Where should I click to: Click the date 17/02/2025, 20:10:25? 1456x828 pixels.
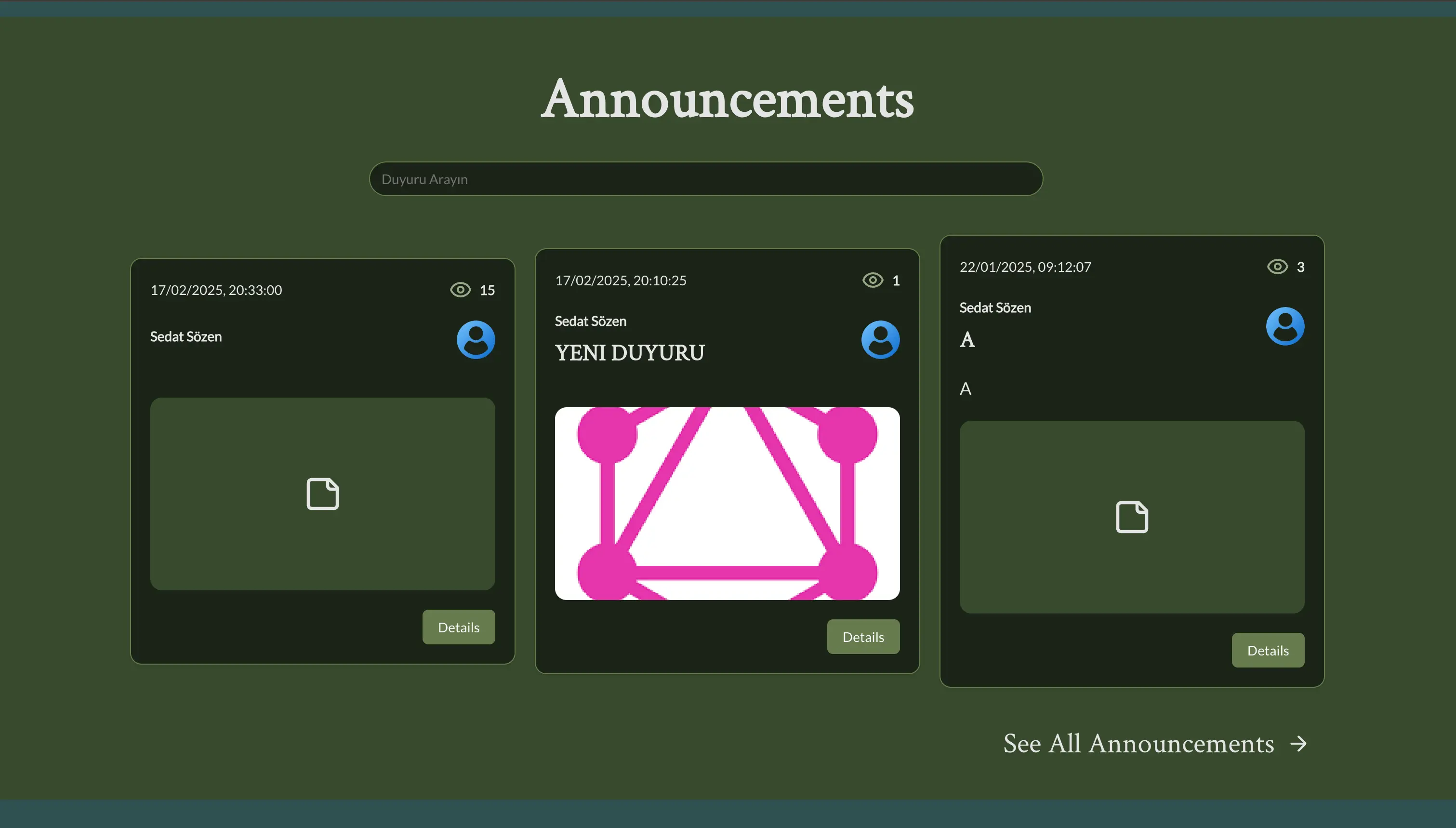tap(621, 280)
